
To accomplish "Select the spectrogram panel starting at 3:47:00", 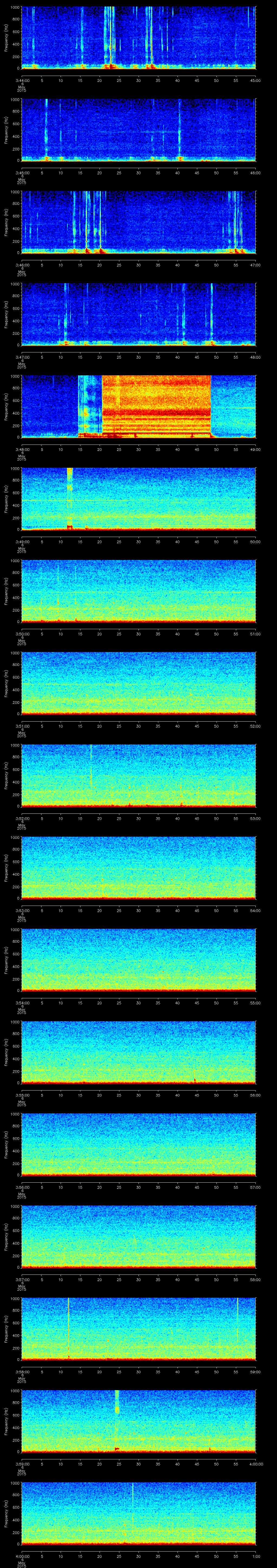I will click(x=139, y=314).
